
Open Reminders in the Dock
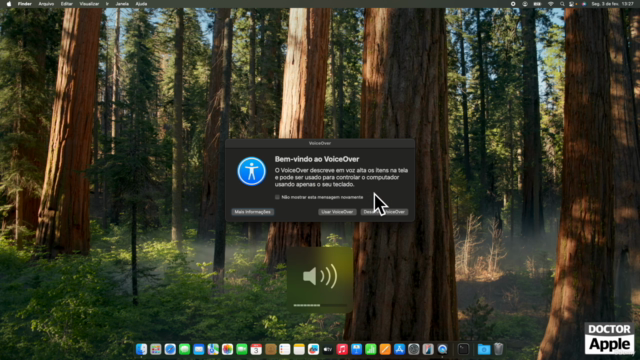click(x=284, y=349)
